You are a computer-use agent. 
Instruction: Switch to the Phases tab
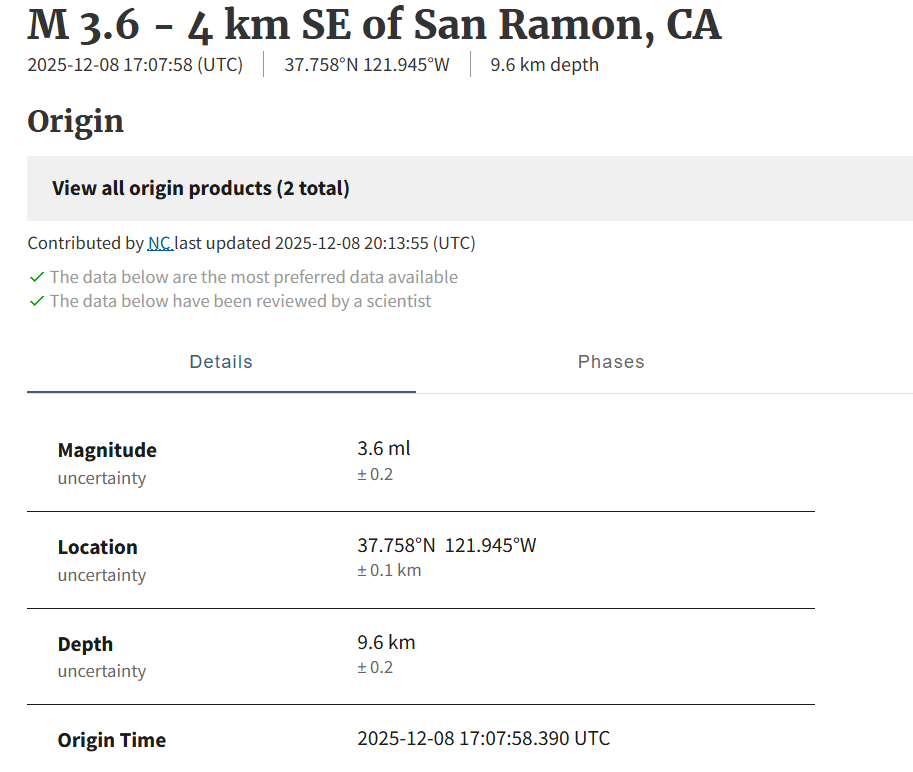tap(611, 362)
